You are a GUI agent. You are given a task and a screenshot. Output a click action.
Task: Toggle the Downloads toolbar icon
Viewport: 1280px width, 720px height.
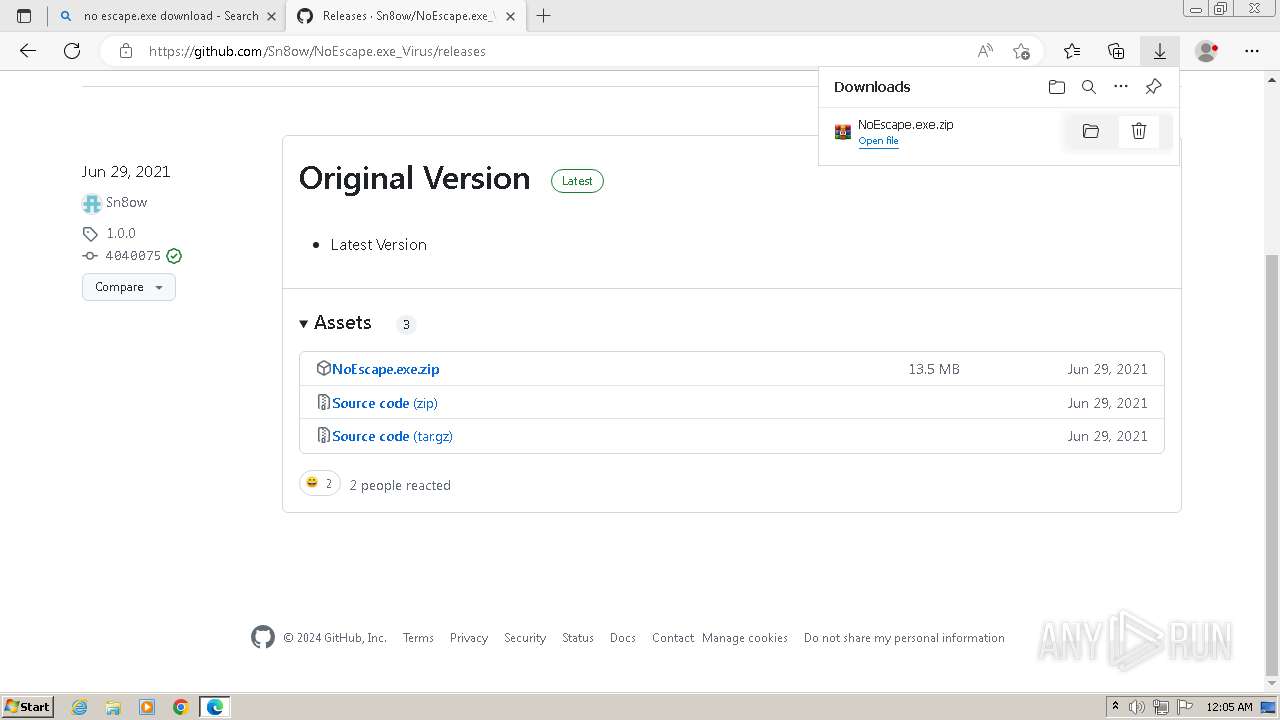pos(1160,51)
